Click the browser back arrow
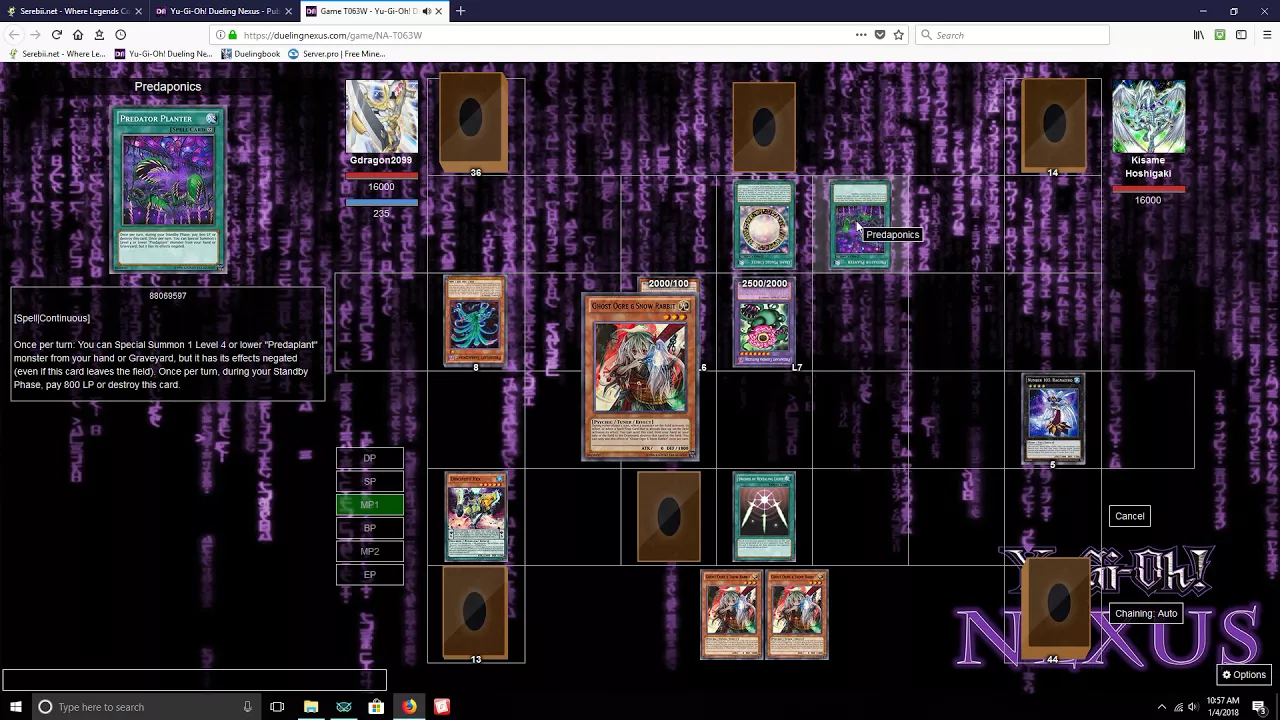 click(14, 35)
